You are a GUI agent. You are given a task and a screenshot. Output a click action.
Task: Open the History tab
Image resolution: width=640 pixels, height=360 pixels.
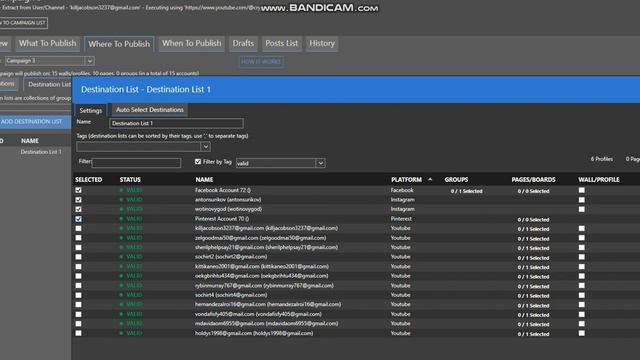point(322,43)
